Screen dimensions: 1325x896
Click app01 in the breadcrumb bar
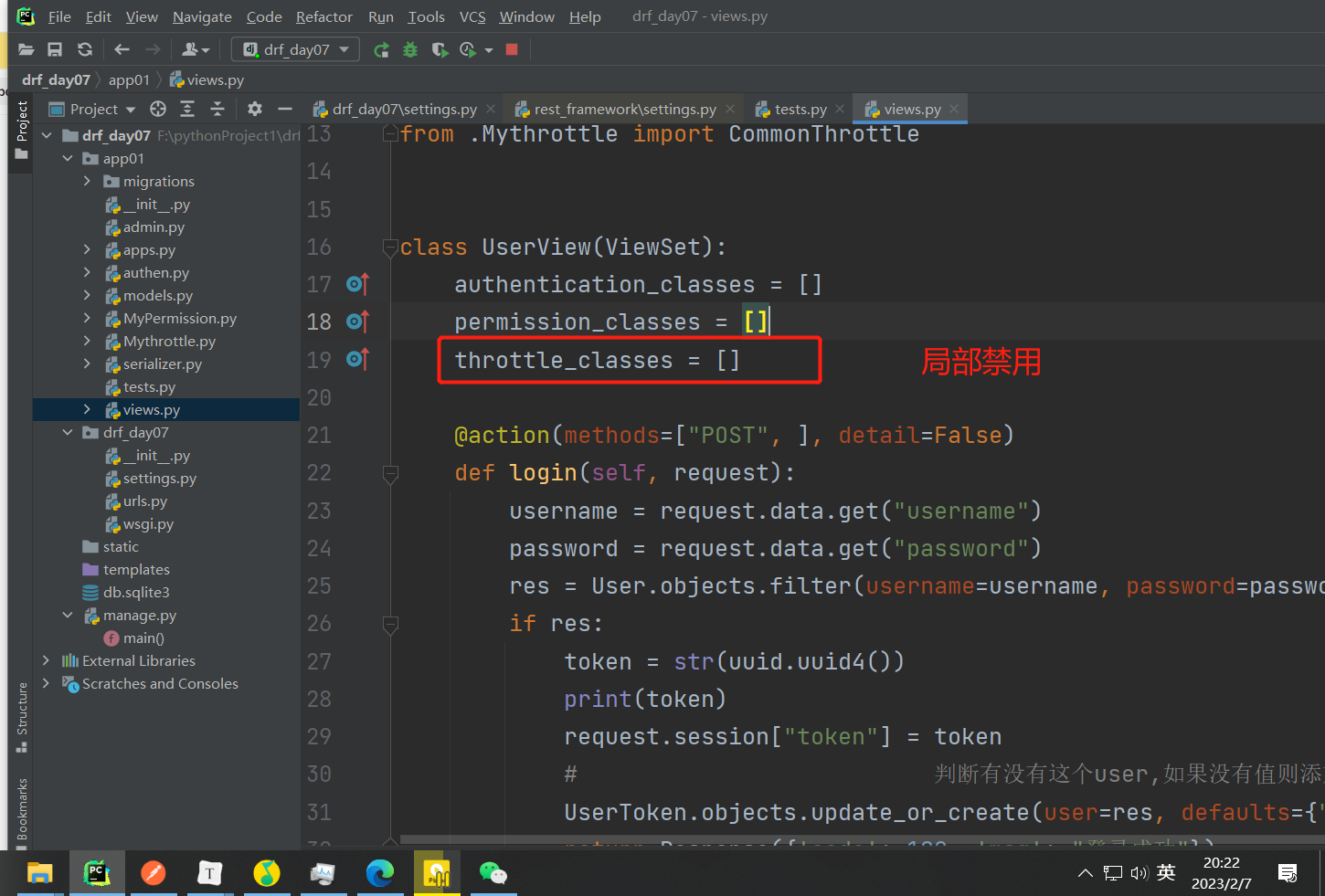click(x=129, y=79)
